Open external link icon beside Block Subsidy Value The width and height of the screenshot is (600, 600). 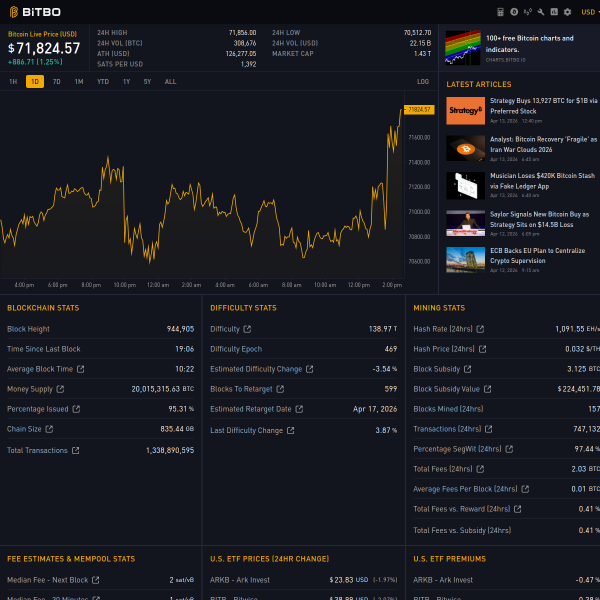tap(487, 389)
